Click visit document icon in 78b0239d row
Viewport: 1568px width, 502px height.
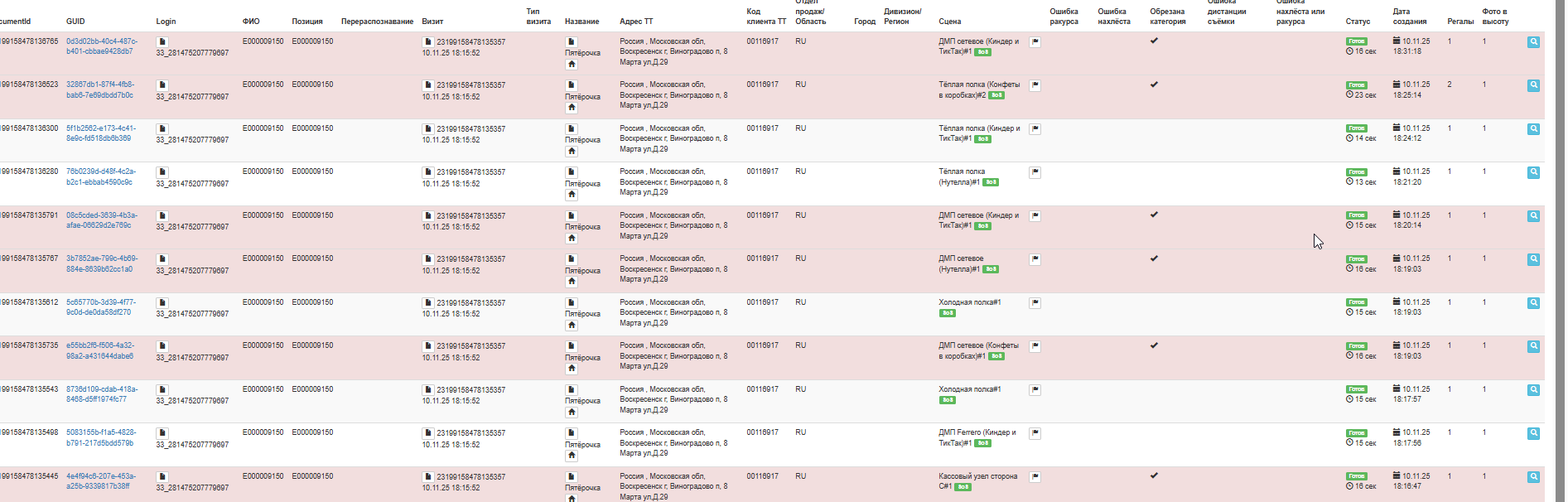pos(428,172)
